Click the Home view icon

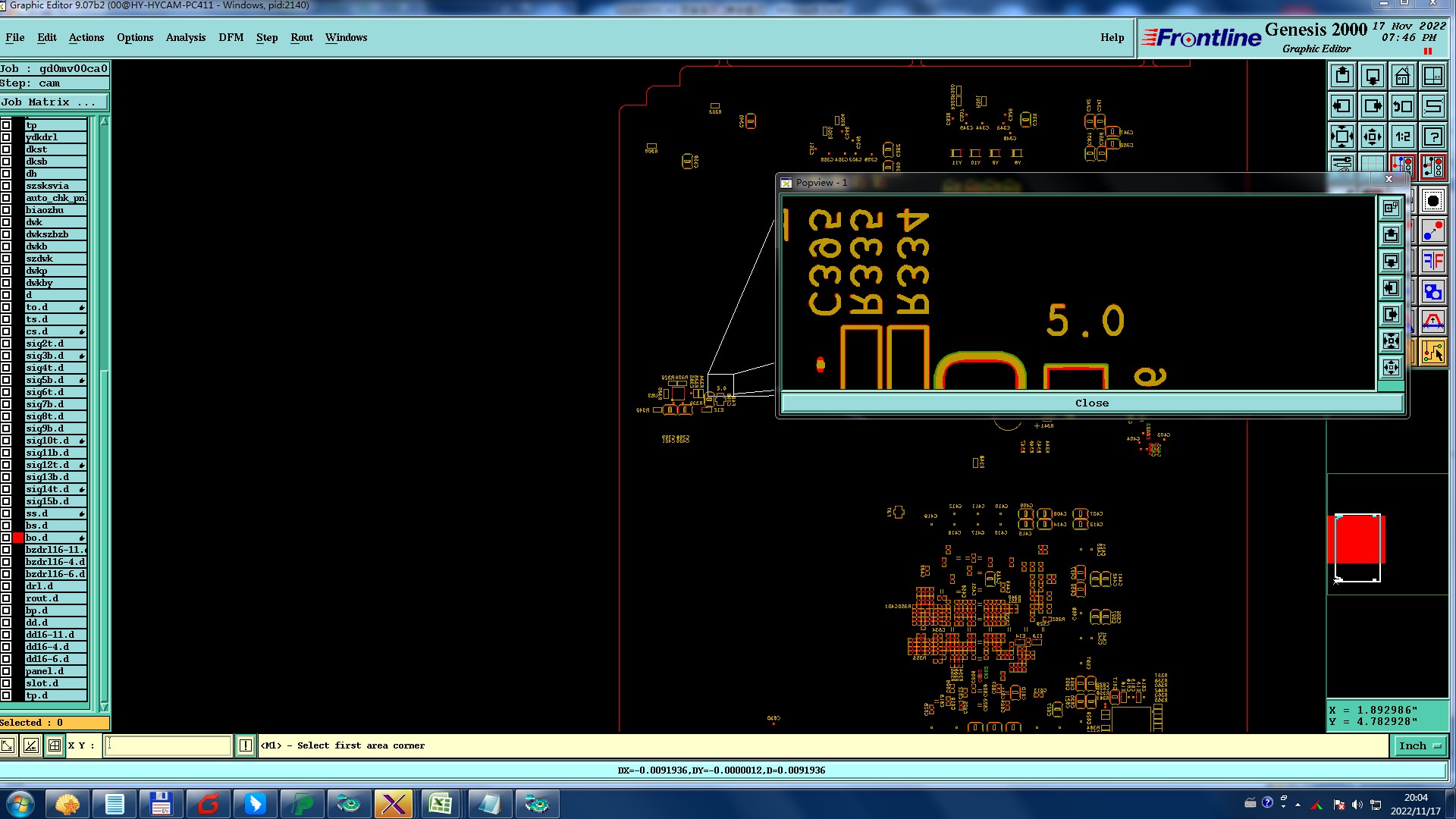pos(1402,76)
